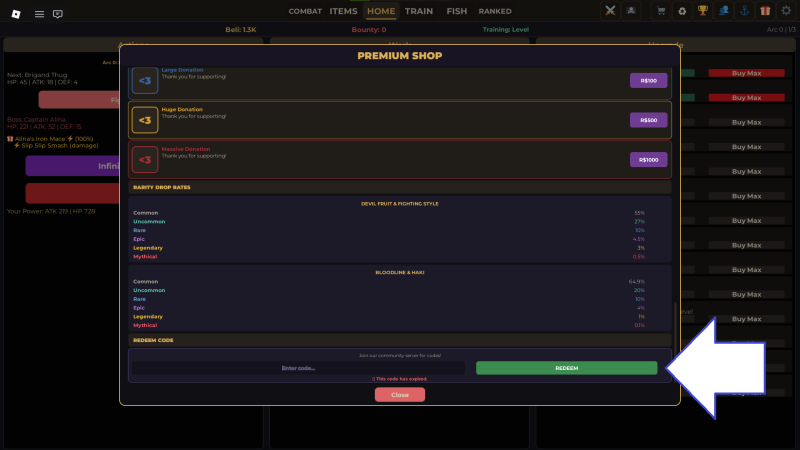
Task: Open the red gift box icon
Action: point(765,11)
